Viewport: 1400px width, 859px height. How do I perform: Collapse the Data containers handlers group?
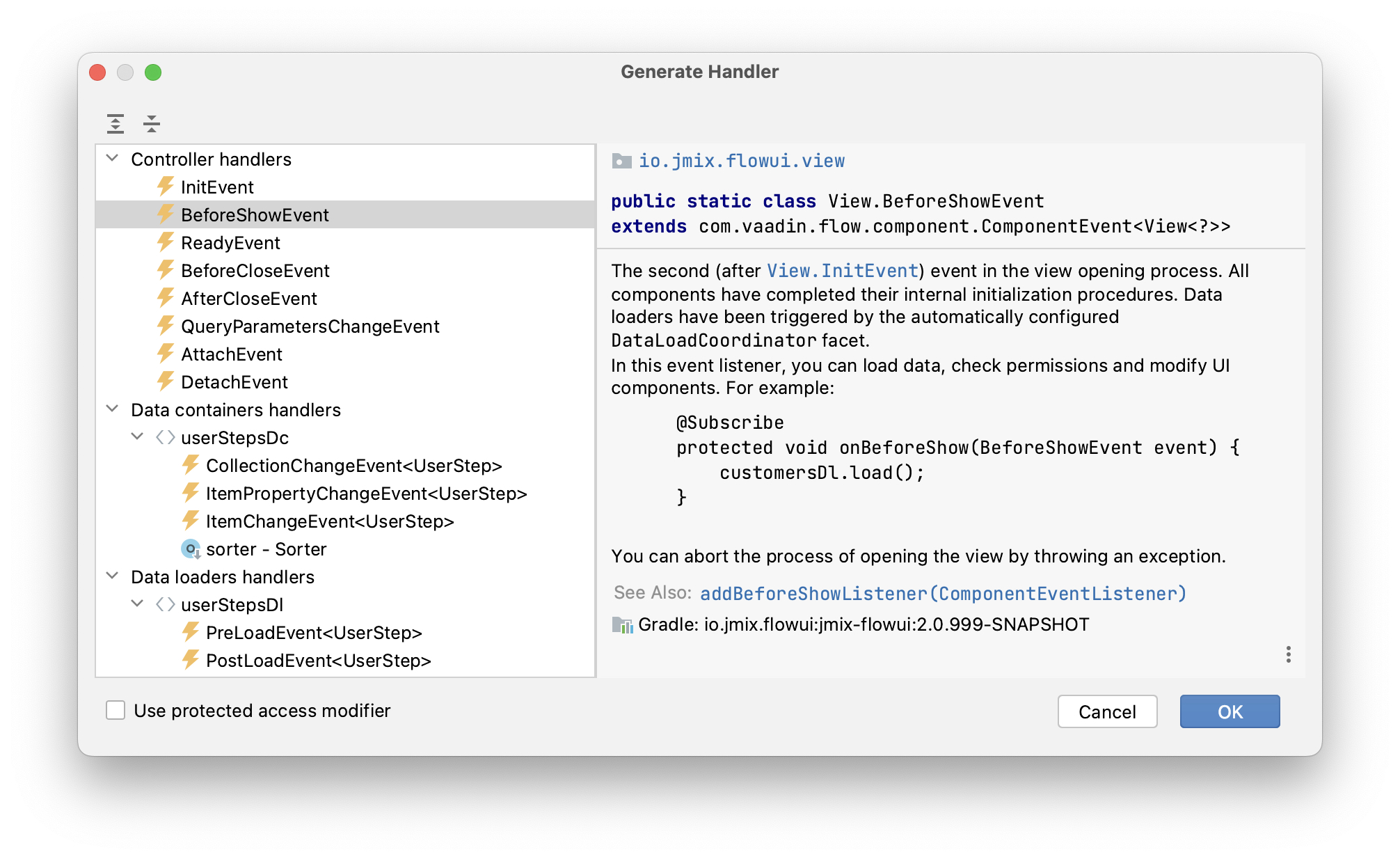pyautogui.click(x=112, y=409)
